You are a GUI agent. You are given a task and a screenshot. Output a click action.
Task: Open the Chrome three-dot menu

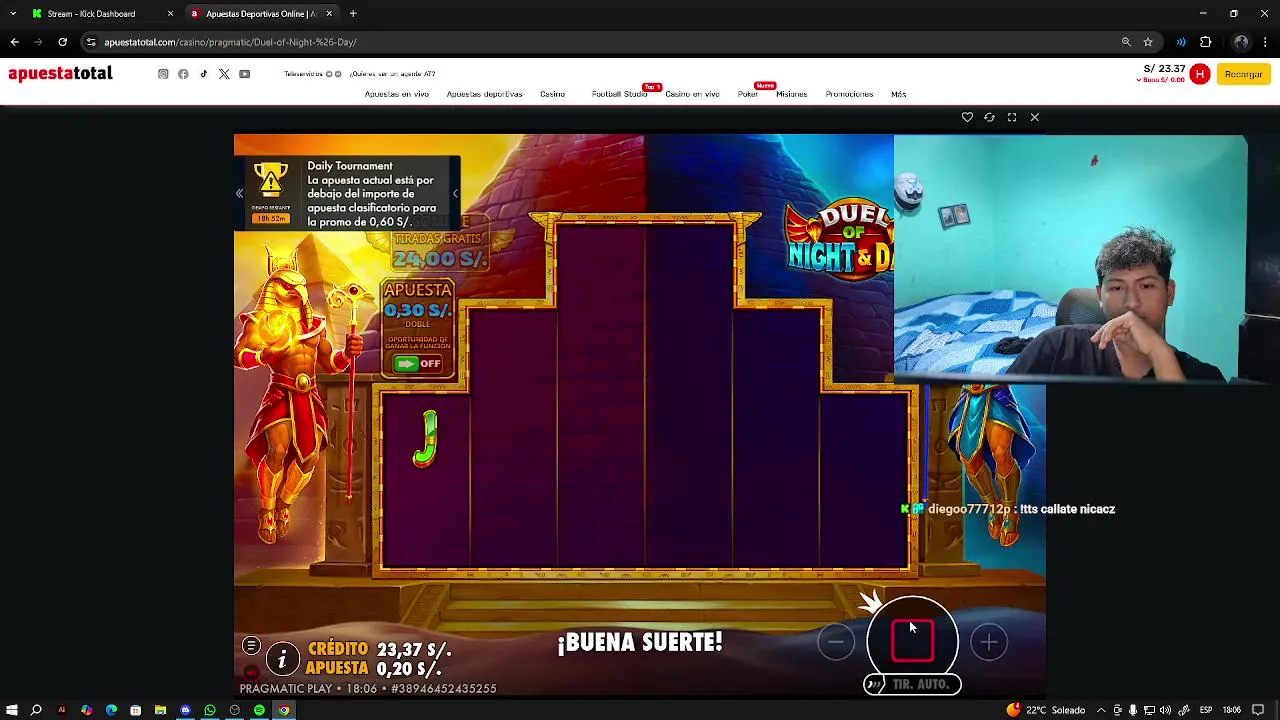coord(1266,42)
